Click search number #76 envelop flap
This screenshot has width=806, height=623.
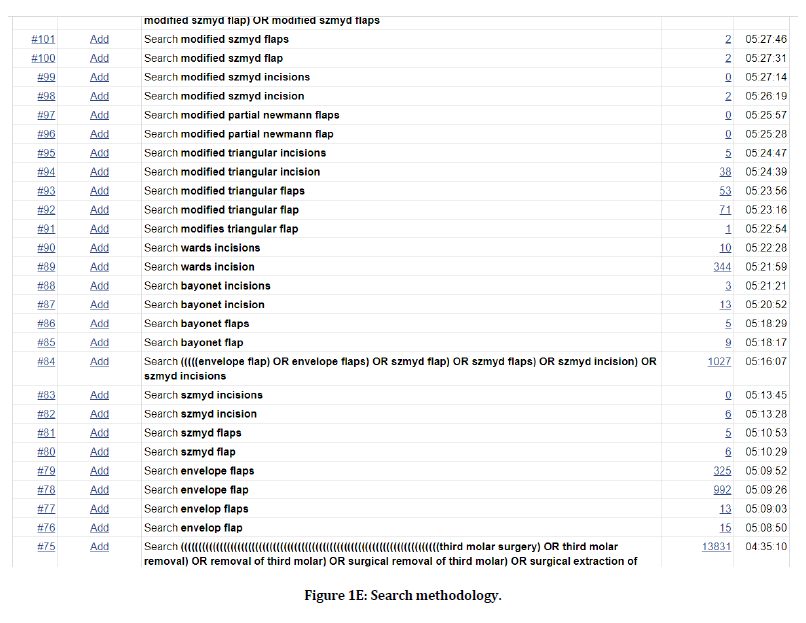[46, 528]
